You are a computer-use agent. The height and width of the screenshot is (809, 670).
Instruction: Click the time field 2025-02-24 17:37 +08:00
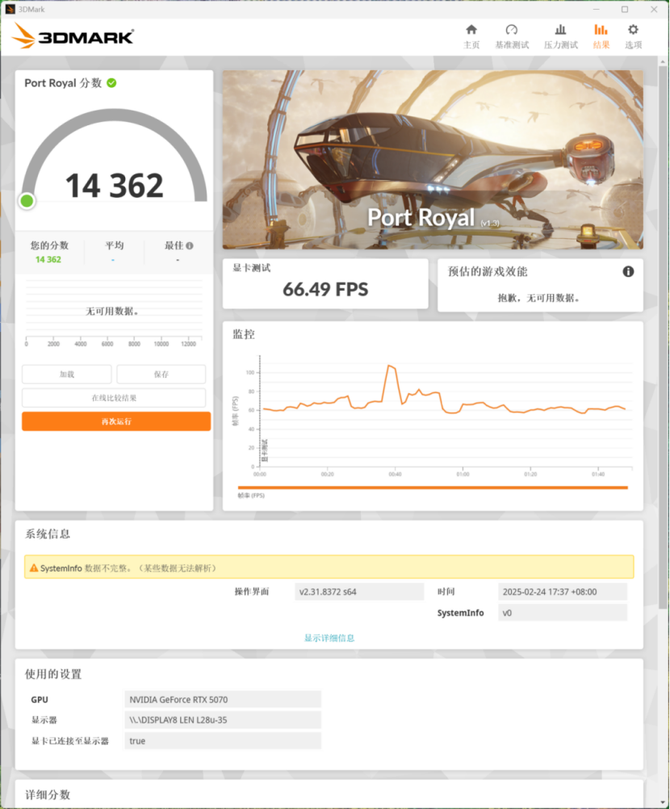coord(563,592)
